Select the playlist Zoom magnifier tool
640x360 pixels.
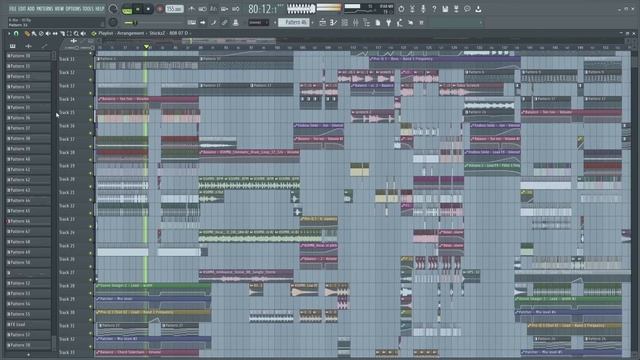coord(76,33)
